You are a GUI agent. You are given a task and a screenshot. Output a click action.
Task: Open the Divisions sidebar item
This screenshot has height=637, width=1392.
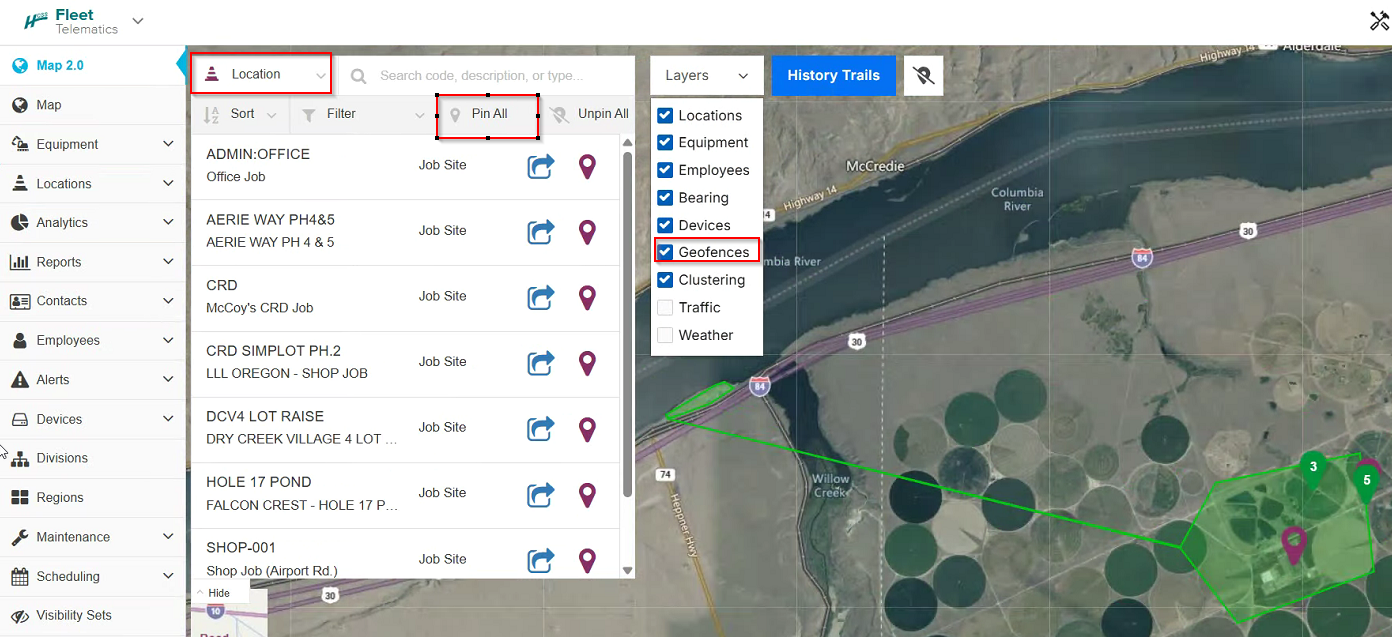93,458
